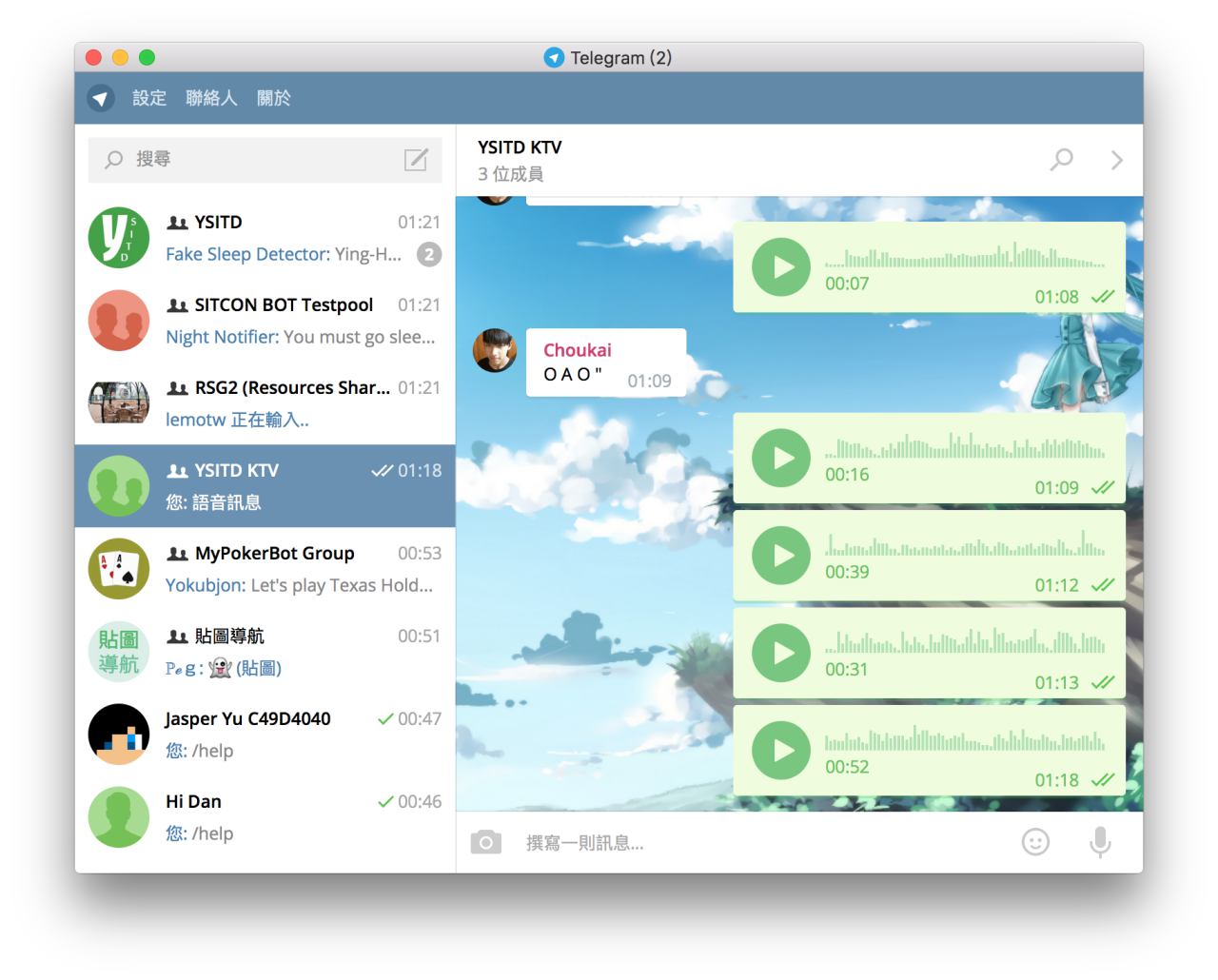Screen dimensions: 1218x980
Task: Click the MyPokerBot playing cards avatar
Action: pos(119,569)
